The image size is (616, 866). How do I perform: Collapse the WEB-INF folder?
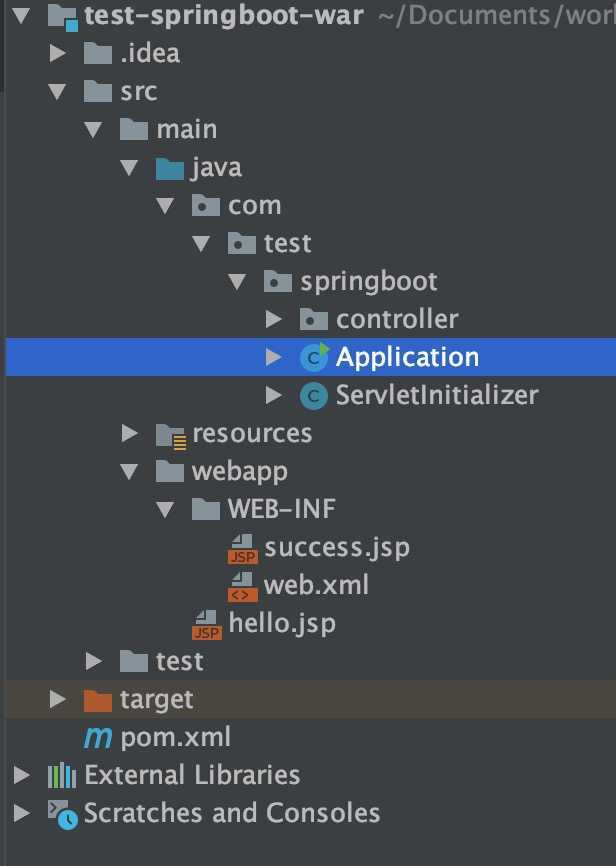(165, 509)
